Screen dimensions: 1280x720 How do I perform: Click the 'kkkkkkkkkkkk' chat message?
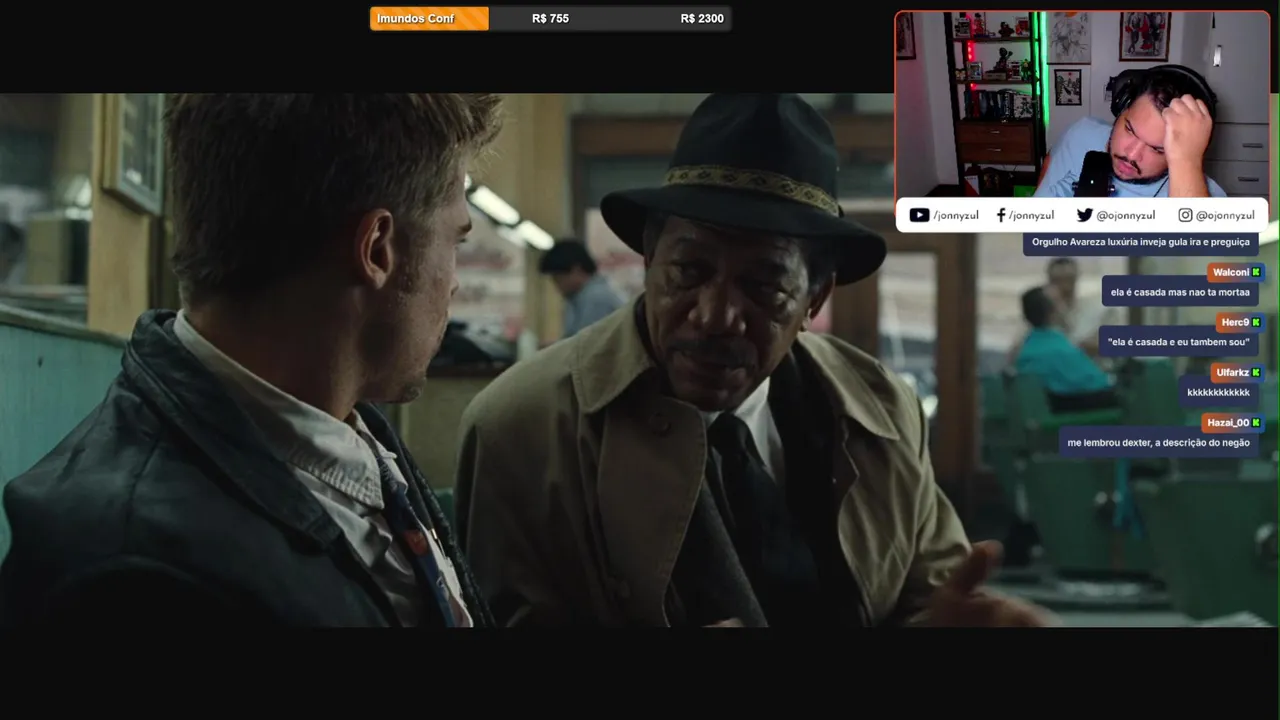click(1218, 392)
